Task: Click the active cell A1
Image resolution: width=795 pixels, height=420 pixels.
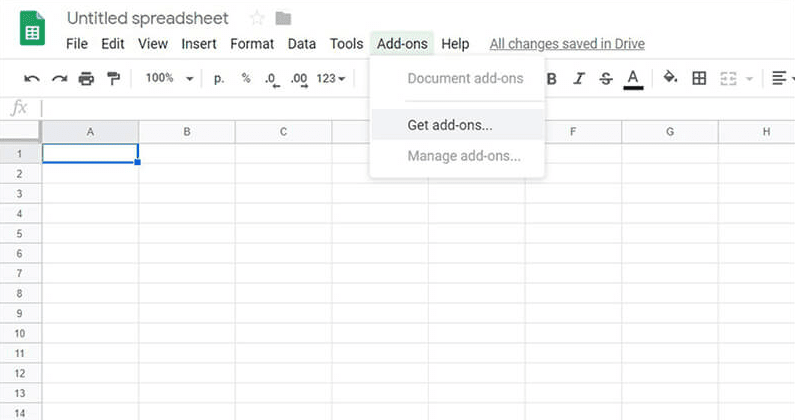Action: (90, 154)
